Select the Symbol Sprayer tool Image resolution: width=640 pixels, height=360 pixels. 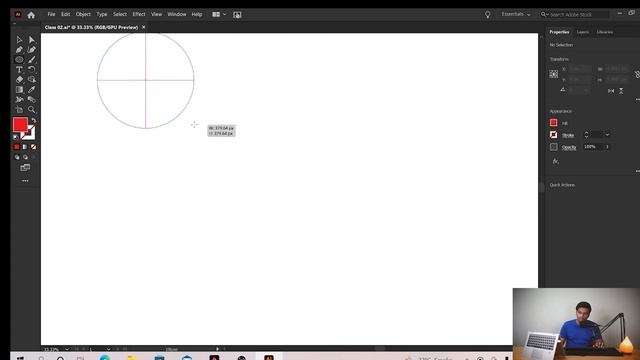tap(19, 100)
